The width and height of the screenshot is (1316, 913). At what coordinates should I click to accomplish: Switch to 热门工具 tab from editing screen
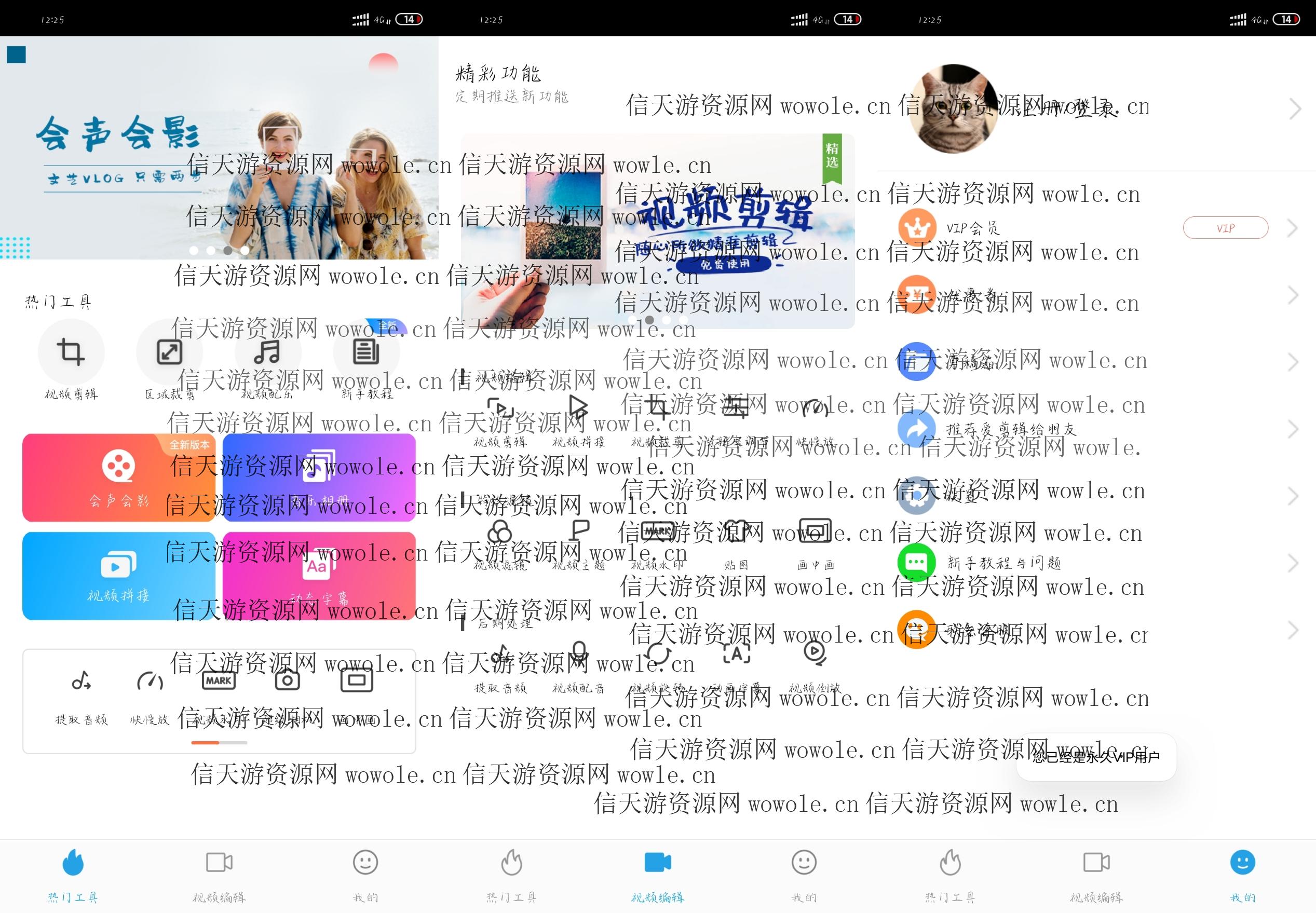pos(511,875)
